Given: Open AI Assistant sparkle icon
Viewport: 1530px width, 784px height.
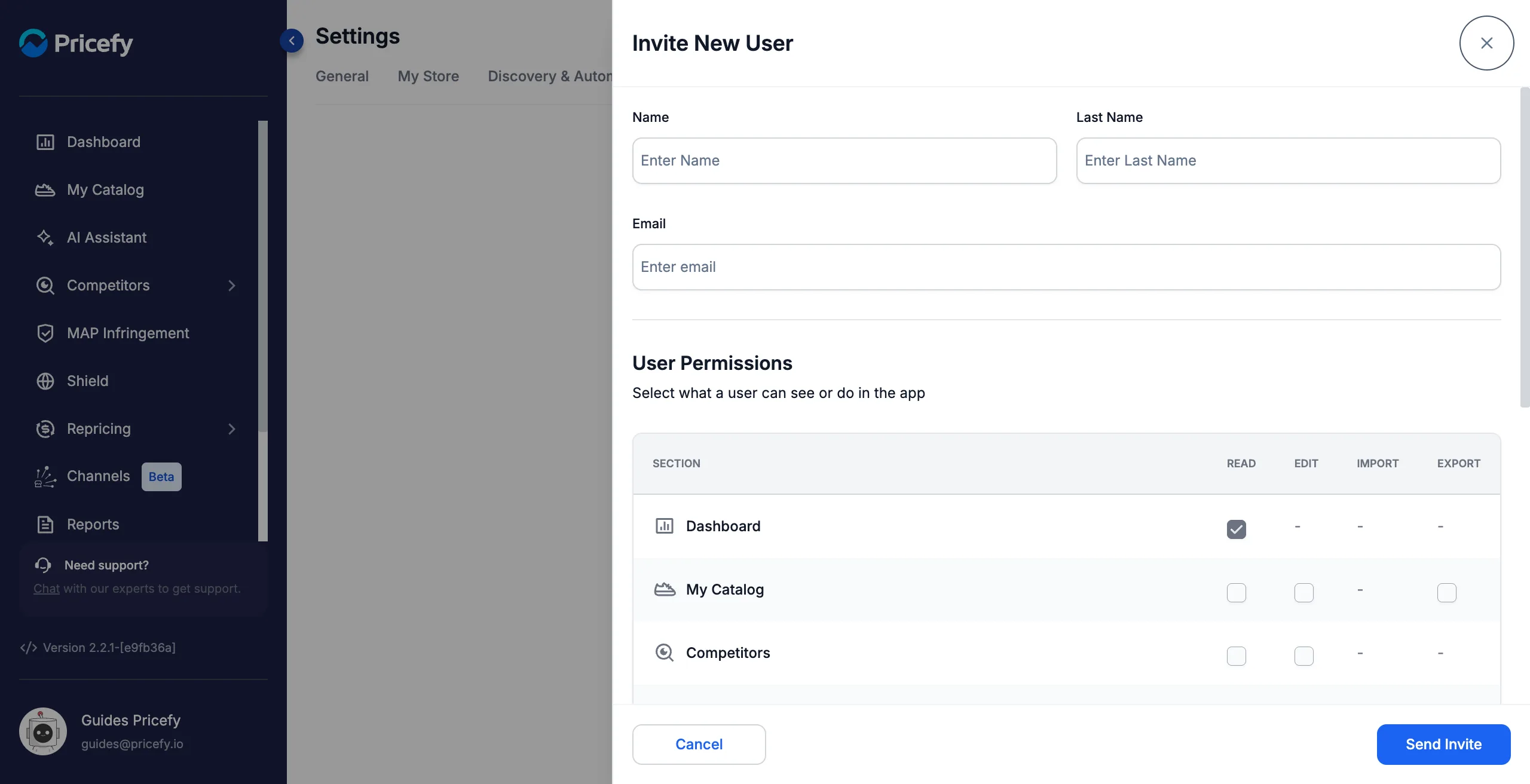Looking at the screenshot, I should point(45,238).
